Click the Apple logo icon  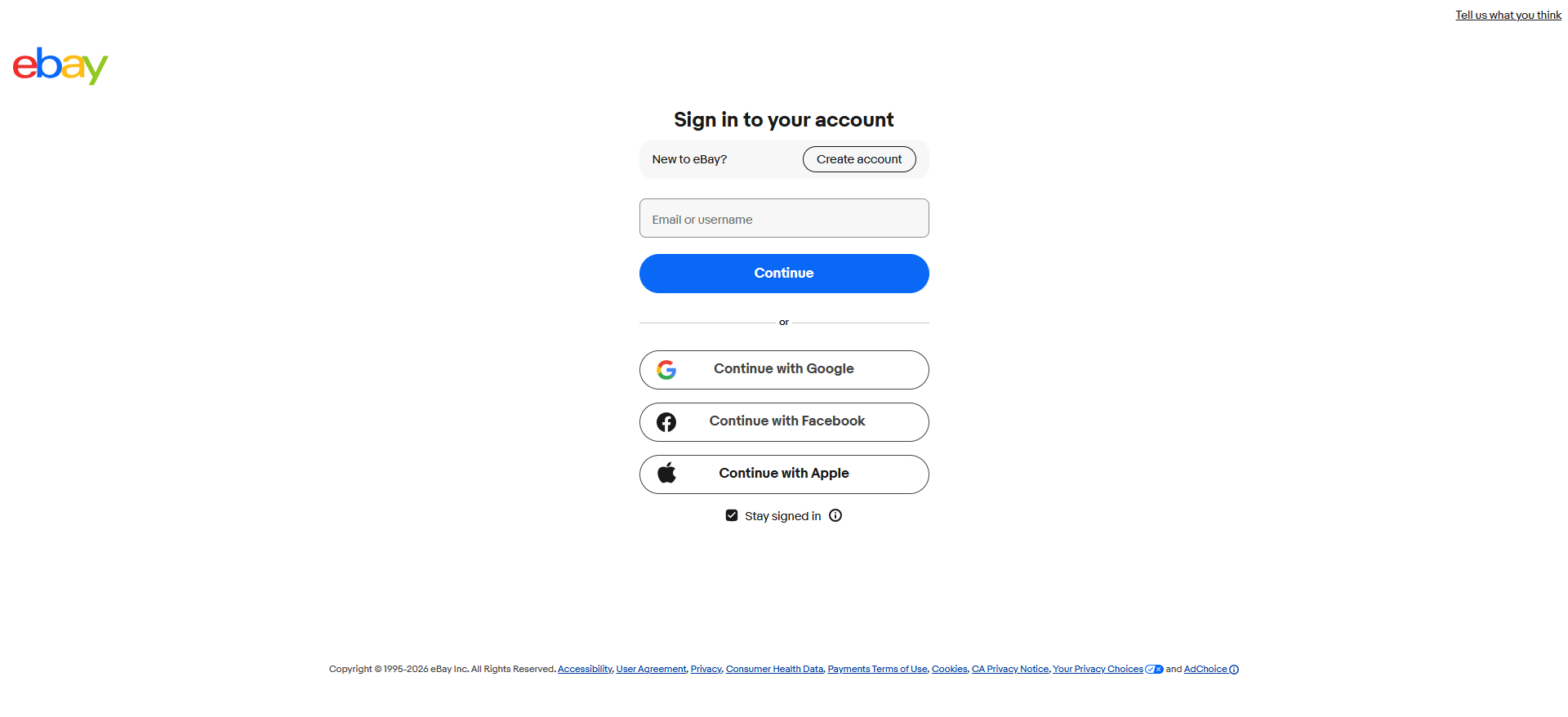(666, 474)
